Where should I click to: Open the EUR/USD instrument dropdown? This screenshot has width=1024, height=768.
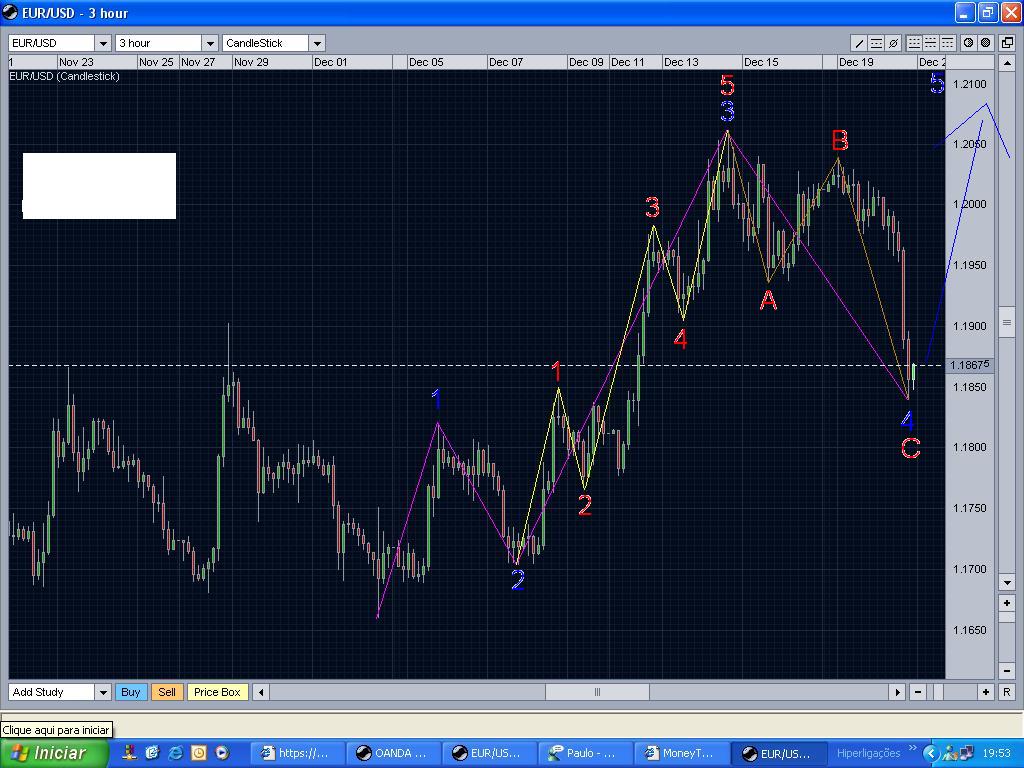[103, 43]
